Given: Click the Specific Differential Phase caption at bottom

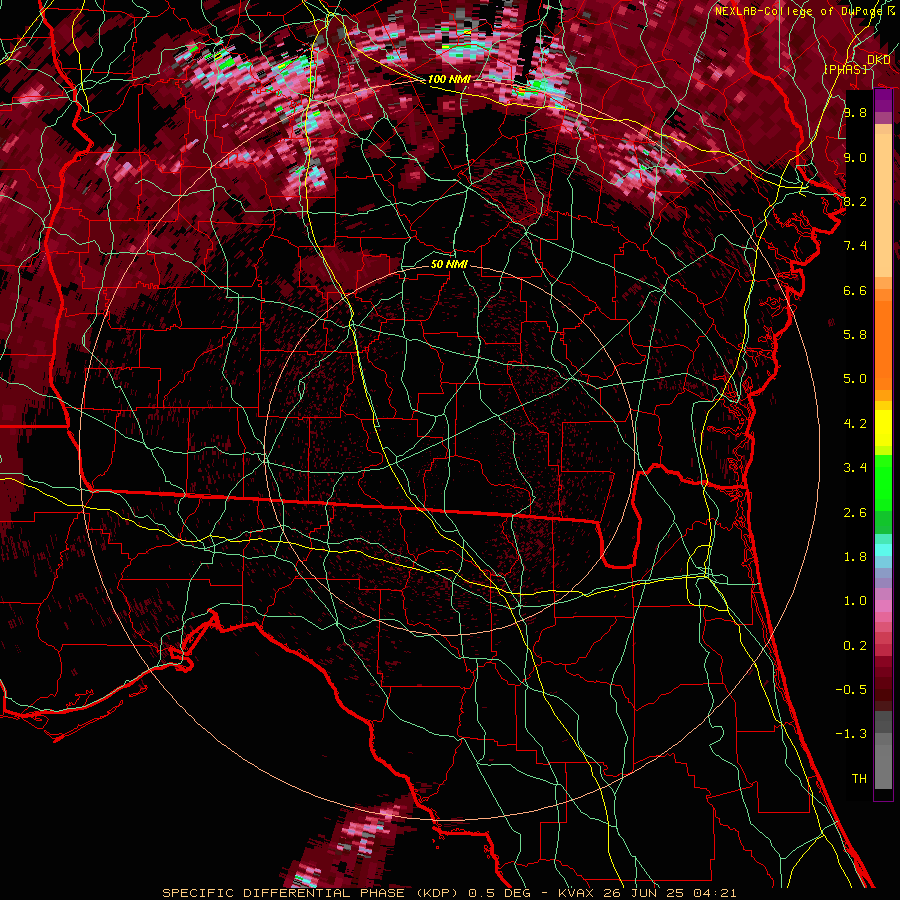Looking at the screenshot, I should point(449,893).
